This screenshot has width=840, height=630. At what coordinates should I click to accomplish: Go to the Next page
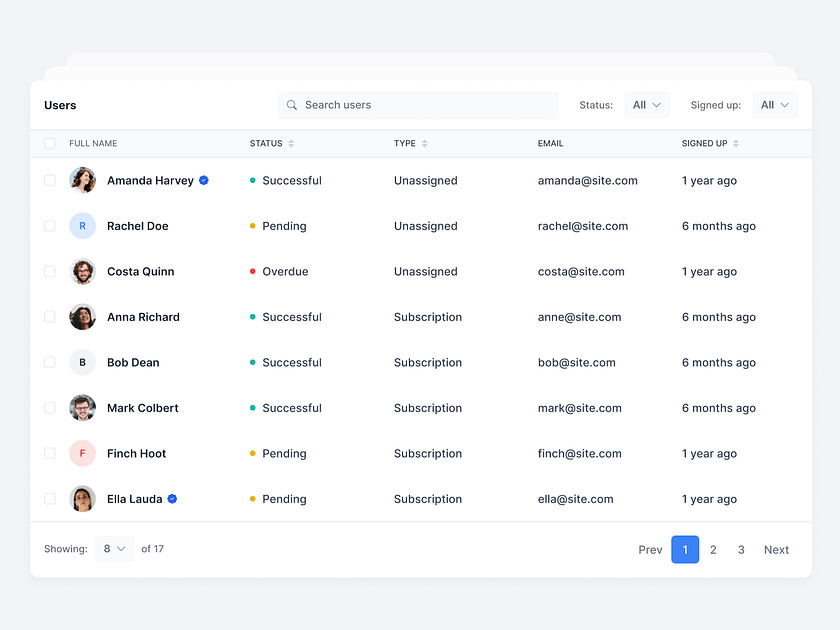(776, 549)
